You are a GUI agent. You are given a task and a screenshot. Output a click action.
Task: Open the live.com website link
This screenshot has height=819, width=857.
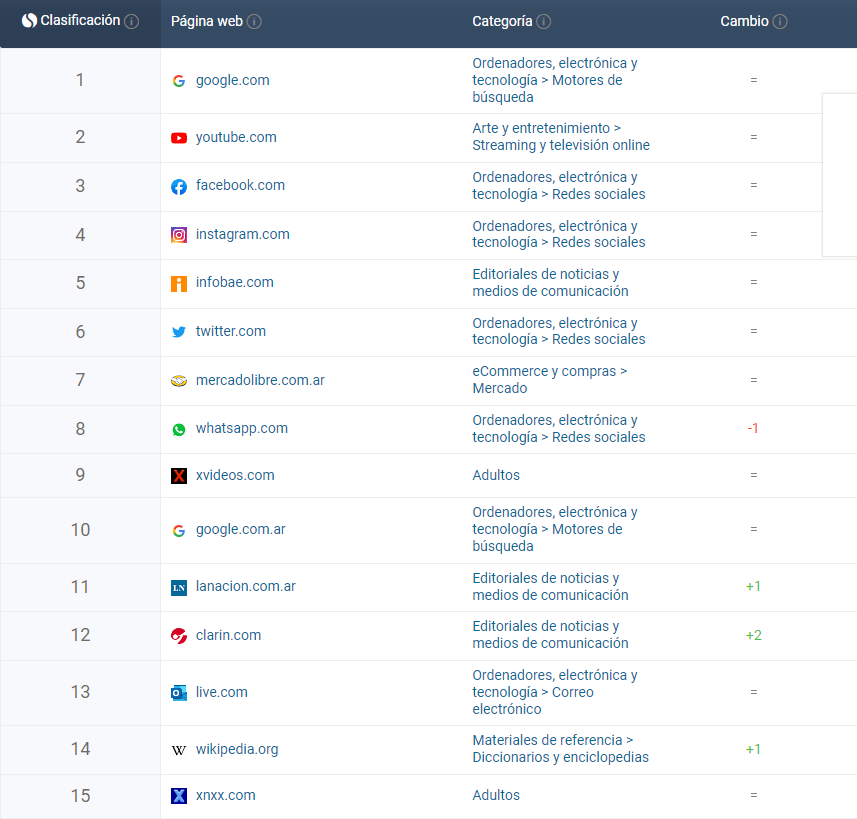(221, 693)
